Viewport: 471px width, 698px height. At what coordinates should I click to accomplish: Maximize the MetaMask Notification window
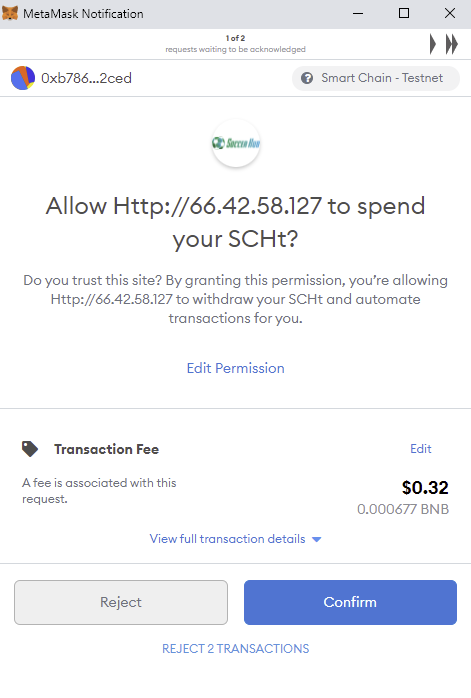point(404,13)
